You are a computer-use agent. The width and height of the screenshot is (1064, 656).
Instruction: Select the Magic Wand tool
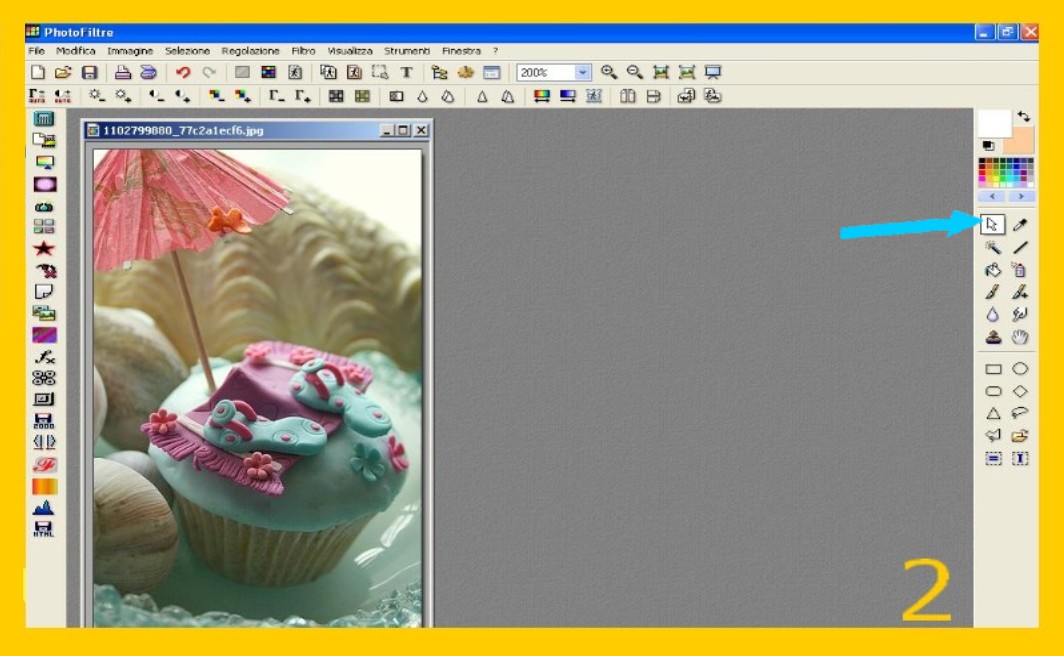coord(993,247)
